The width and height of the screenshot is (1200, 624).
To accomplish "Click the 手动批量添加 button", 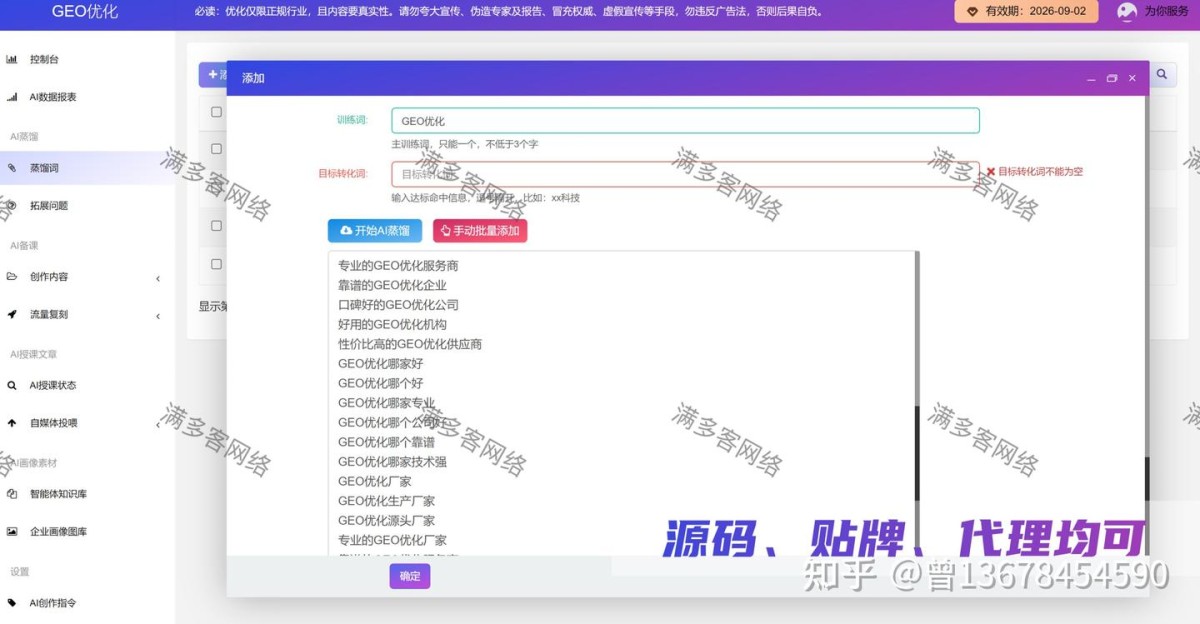I will point(480,231).
